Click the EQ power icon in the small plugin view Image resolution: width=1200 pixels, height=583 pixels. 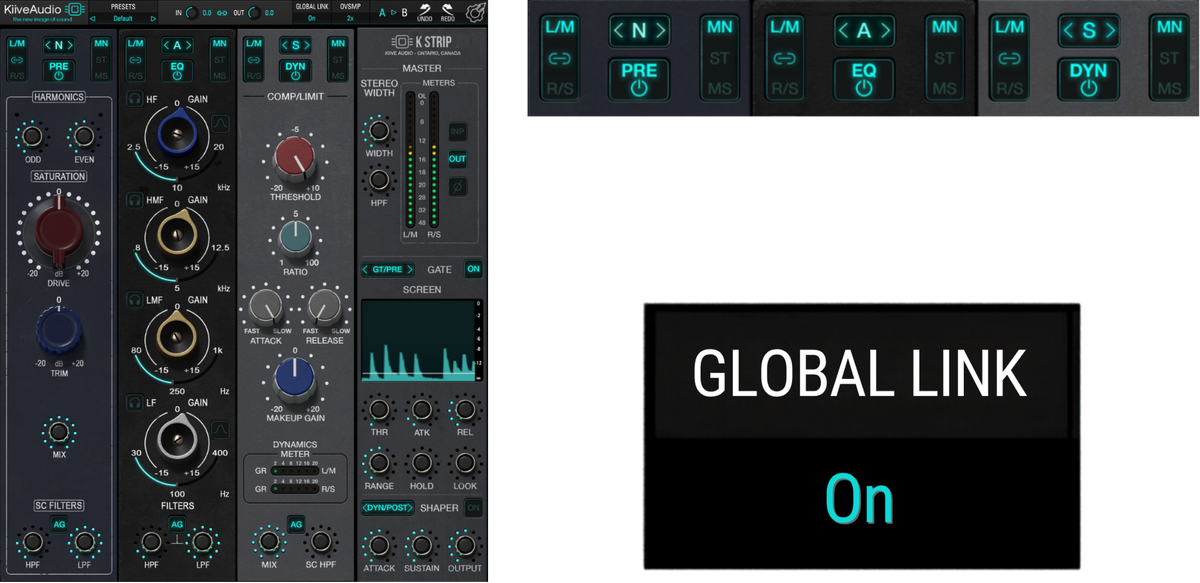pyautogui.click(x=177, y=75)
